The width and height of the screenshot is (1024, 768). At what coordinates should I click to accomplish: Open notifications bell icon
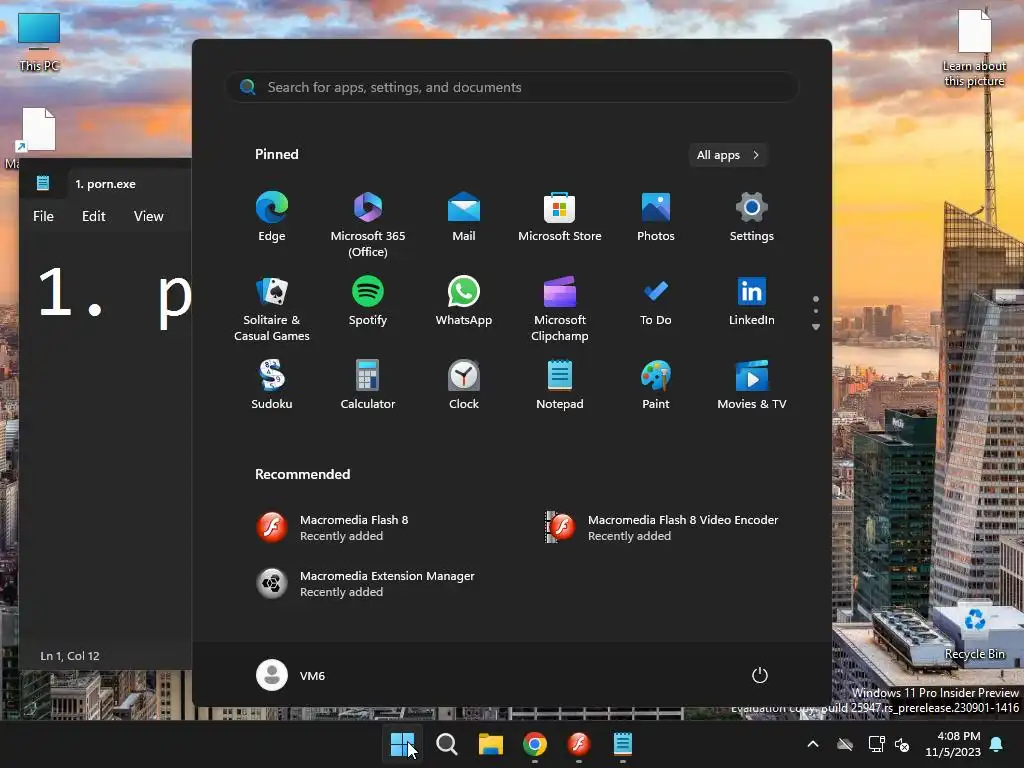[997, 744]
